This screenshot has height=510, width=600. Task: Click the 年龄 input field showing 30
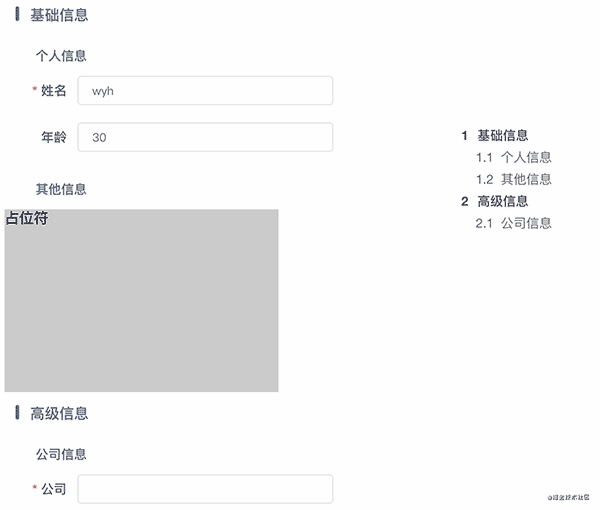pyautogui.click(x=205, y=137)
